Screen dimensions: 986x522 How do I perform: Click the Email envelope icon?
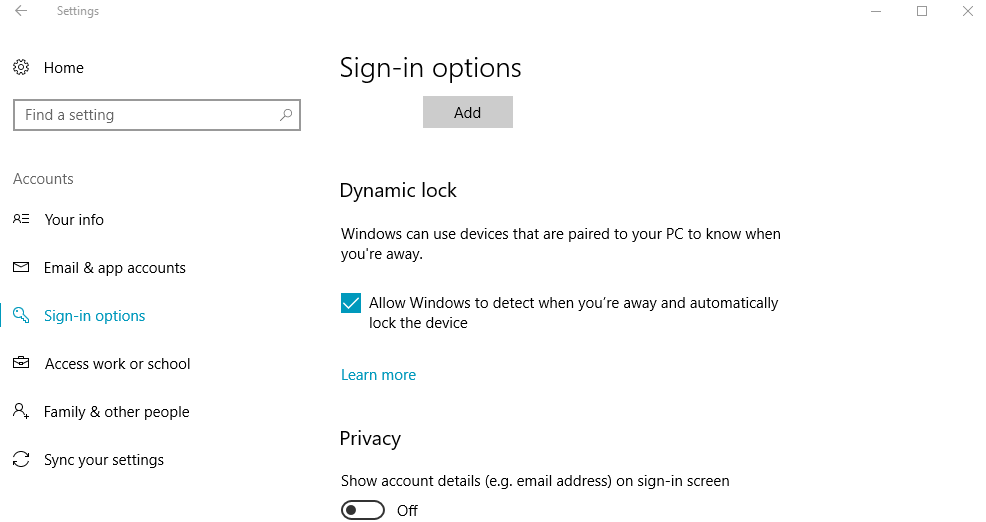21,267
